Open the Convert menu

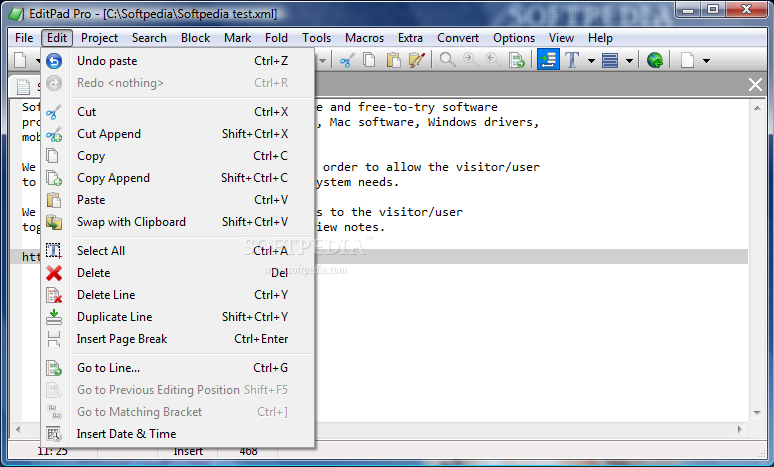[458, 38]
